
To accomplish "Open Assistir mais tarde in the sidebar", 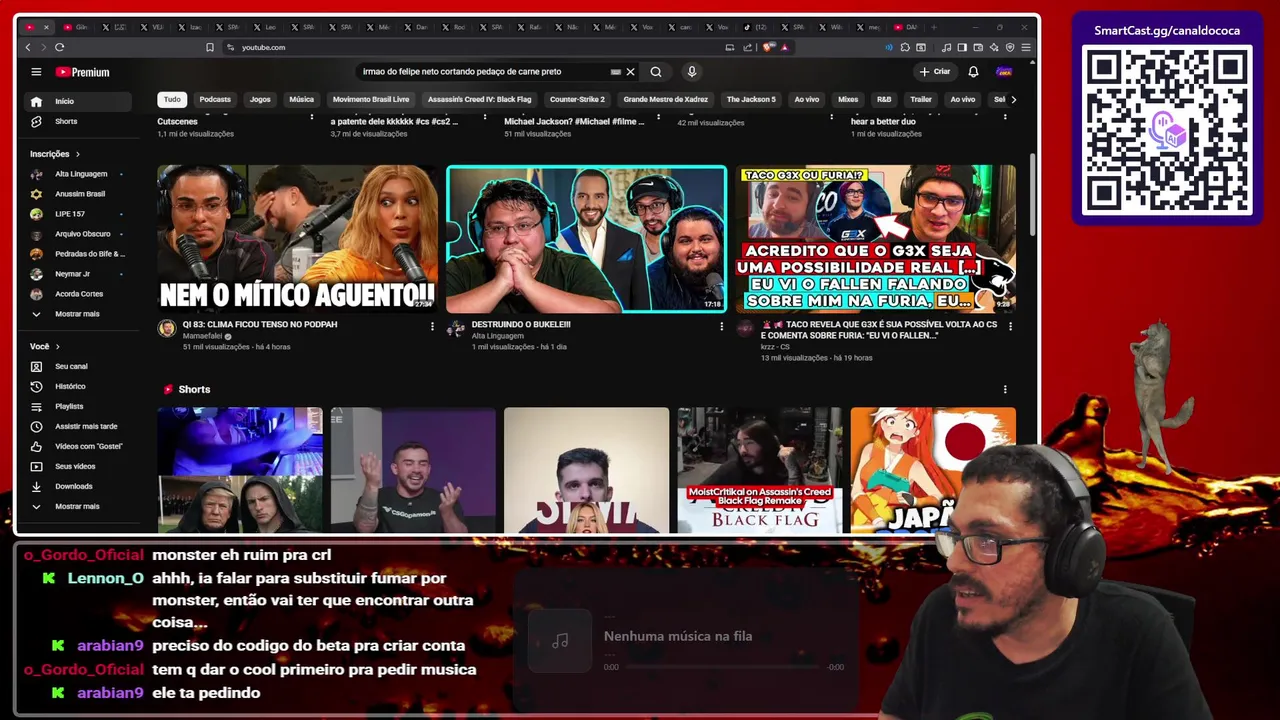I will (x=78, y=426).
